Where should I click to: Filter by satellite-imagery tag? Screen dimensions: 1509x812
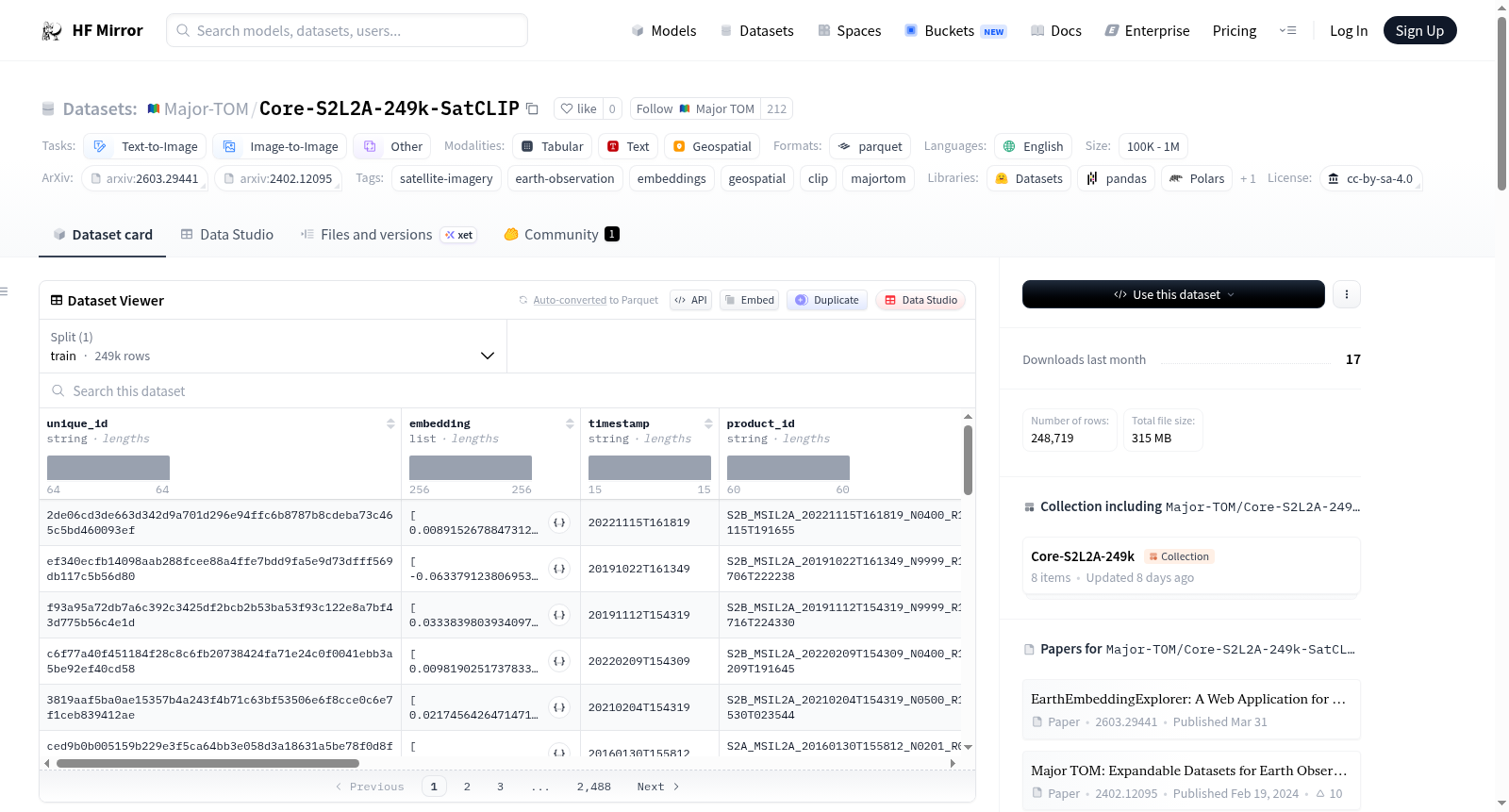point(446,178)
